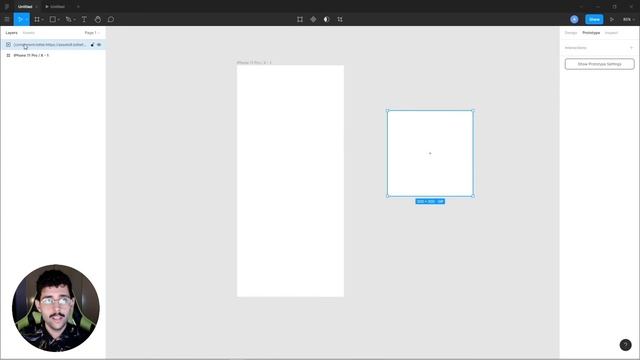
Task: Toggle lock on the selected component layer
Action: [92, 44]
